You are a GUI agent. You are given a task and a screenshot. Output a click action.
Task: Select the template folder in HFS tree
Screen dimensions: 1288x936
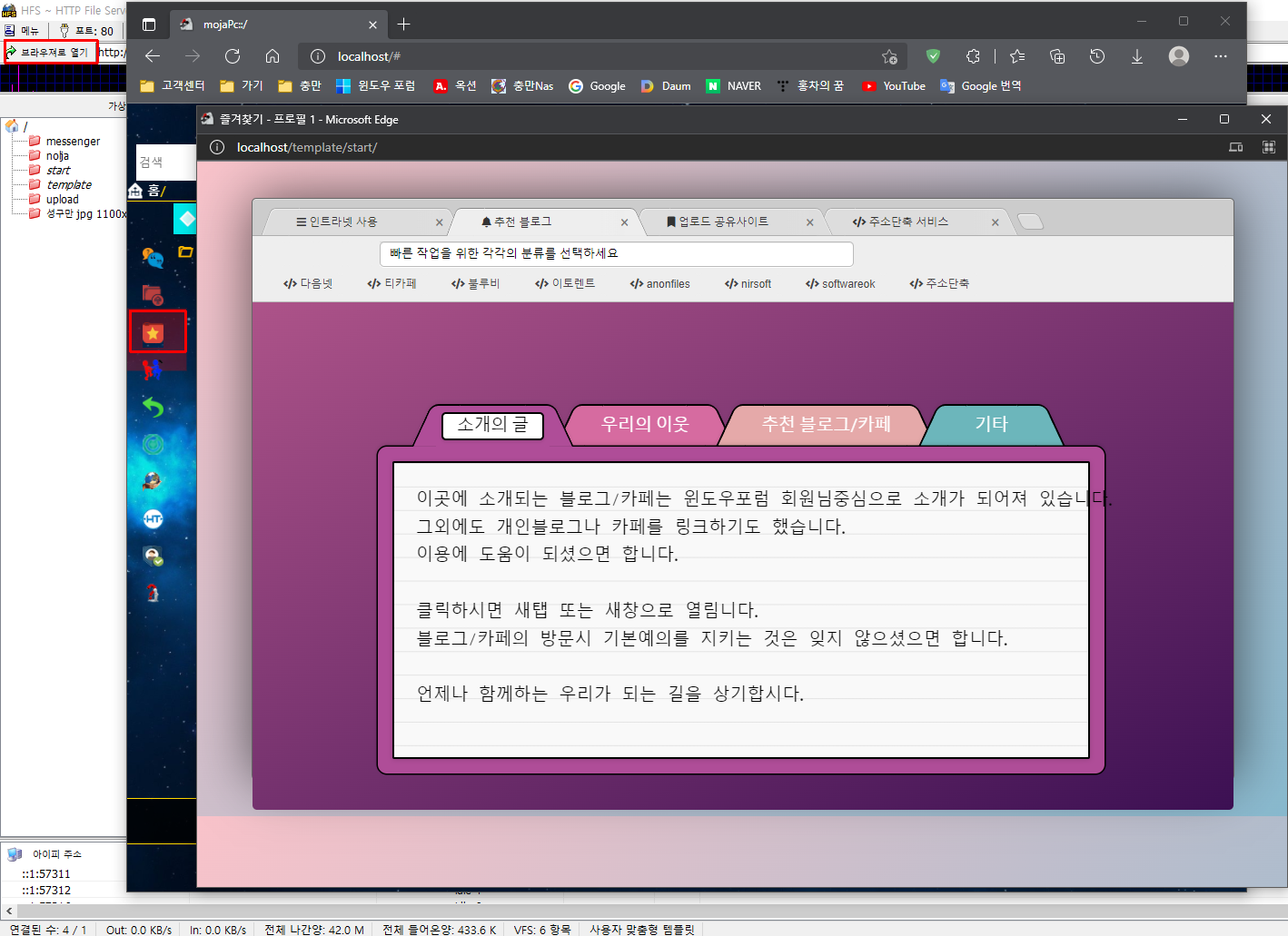[69, 185]
